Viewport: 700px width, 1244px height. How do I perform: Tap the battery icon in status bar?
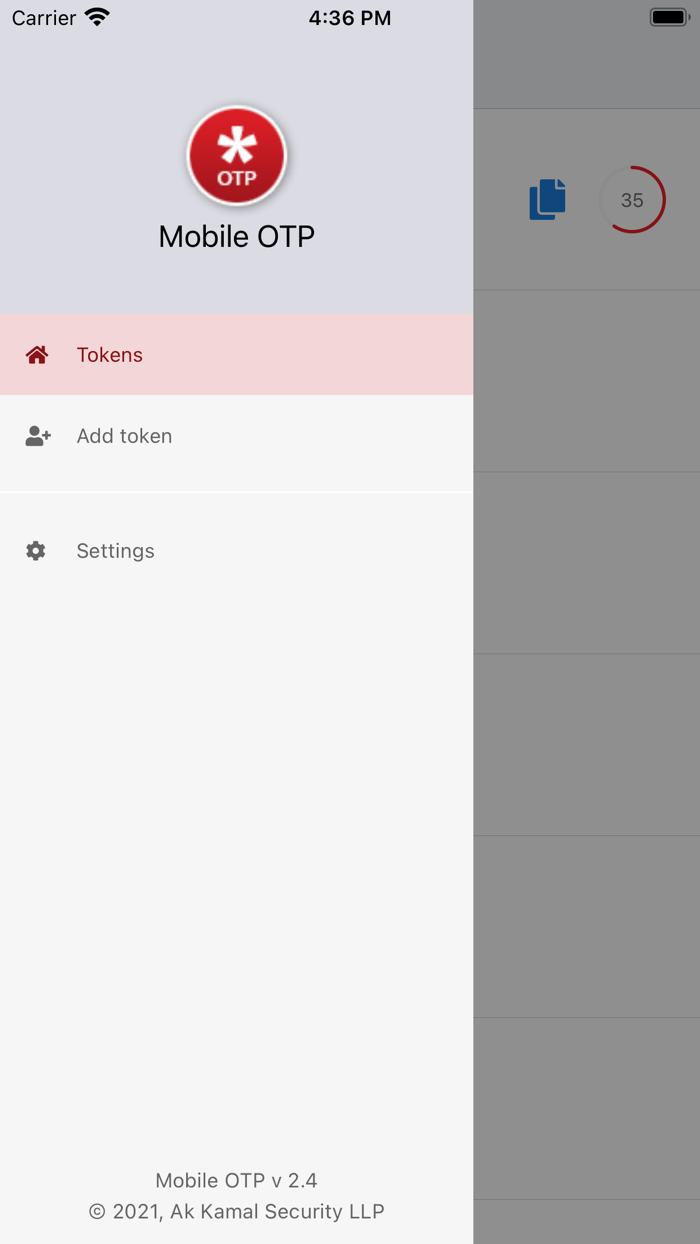pyautogui.click(x=669, y=17)
